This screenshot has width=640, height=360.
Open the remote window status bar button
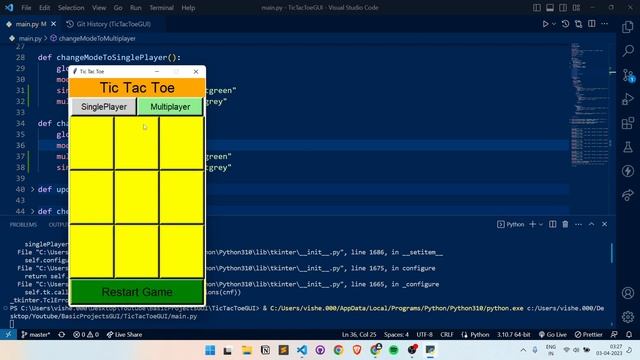click(8, 334)
